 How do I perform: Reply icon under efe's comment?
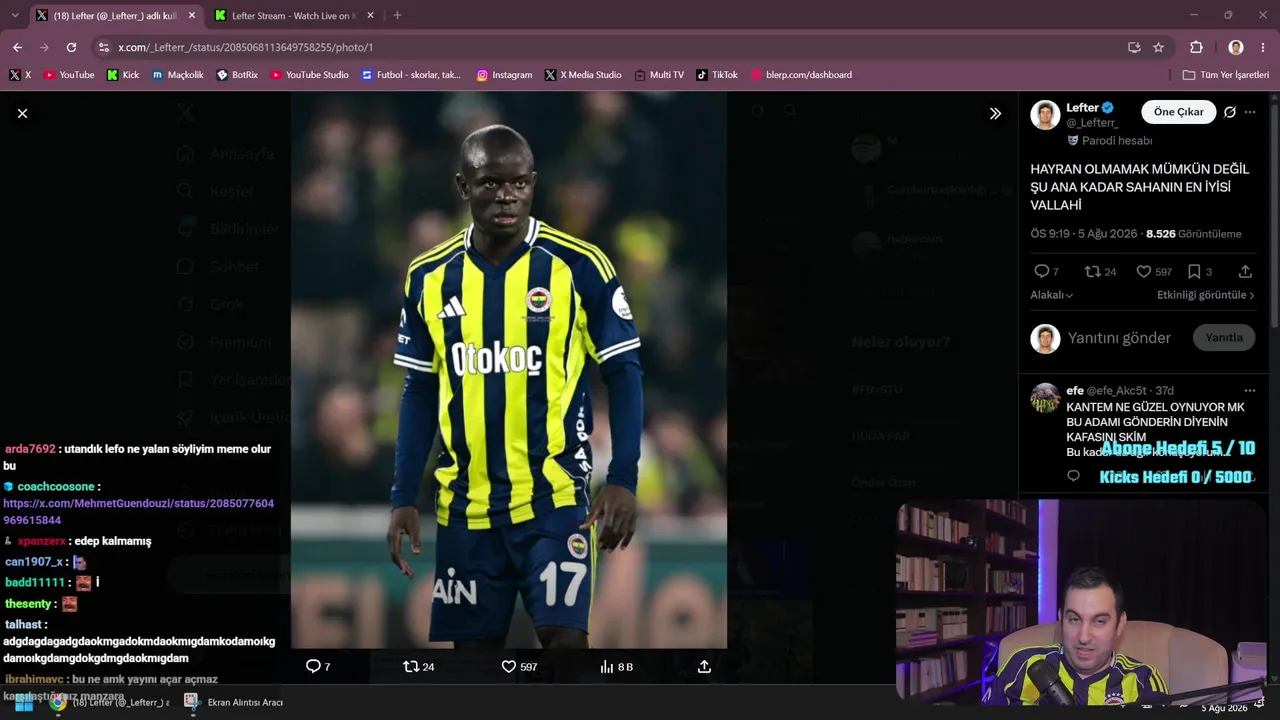tap(1074, 476)
